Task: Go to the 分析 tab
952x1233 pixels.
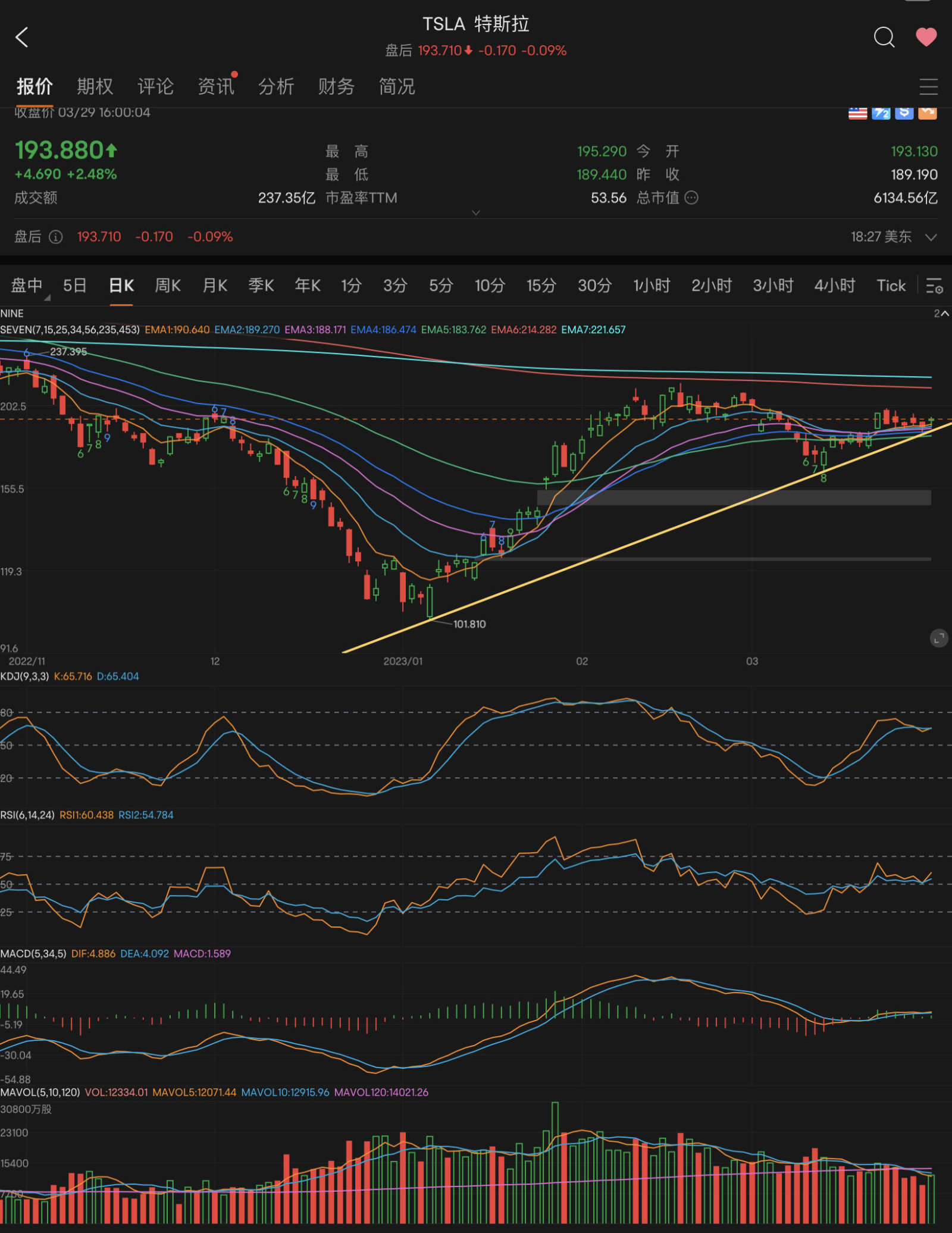Action: click(276, 87)
